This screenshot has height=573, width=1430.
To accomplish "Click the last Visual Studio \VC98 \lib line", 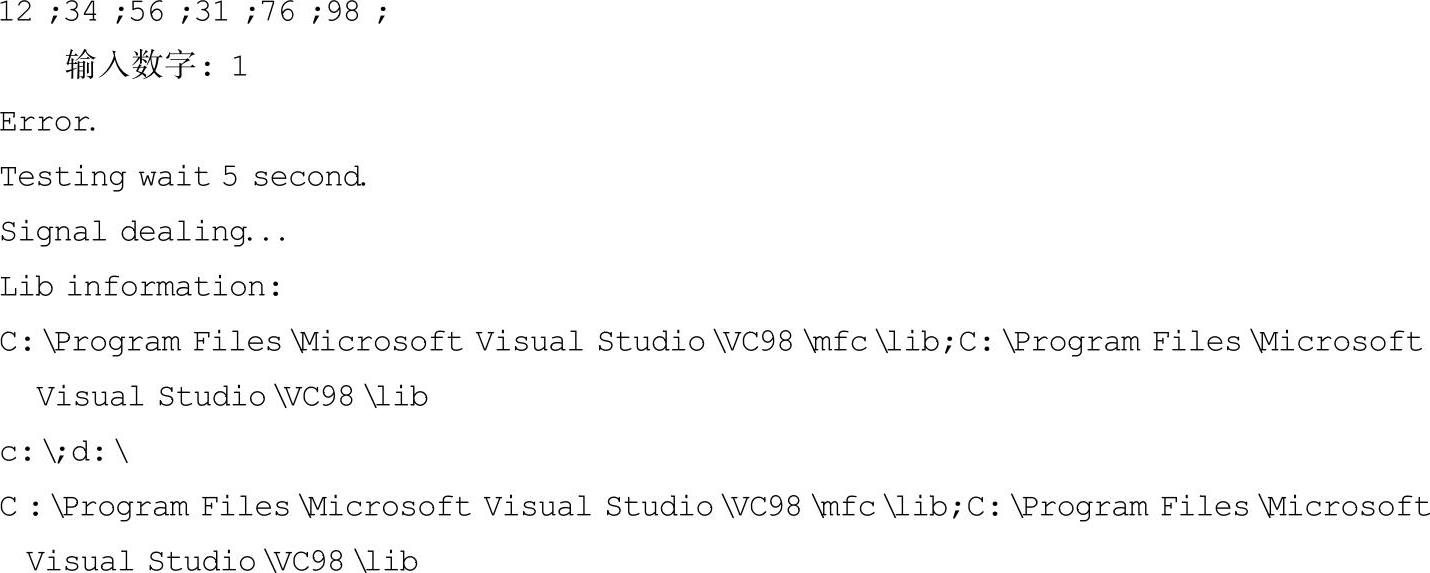I will pyautogui.click(x=222, y=561).
